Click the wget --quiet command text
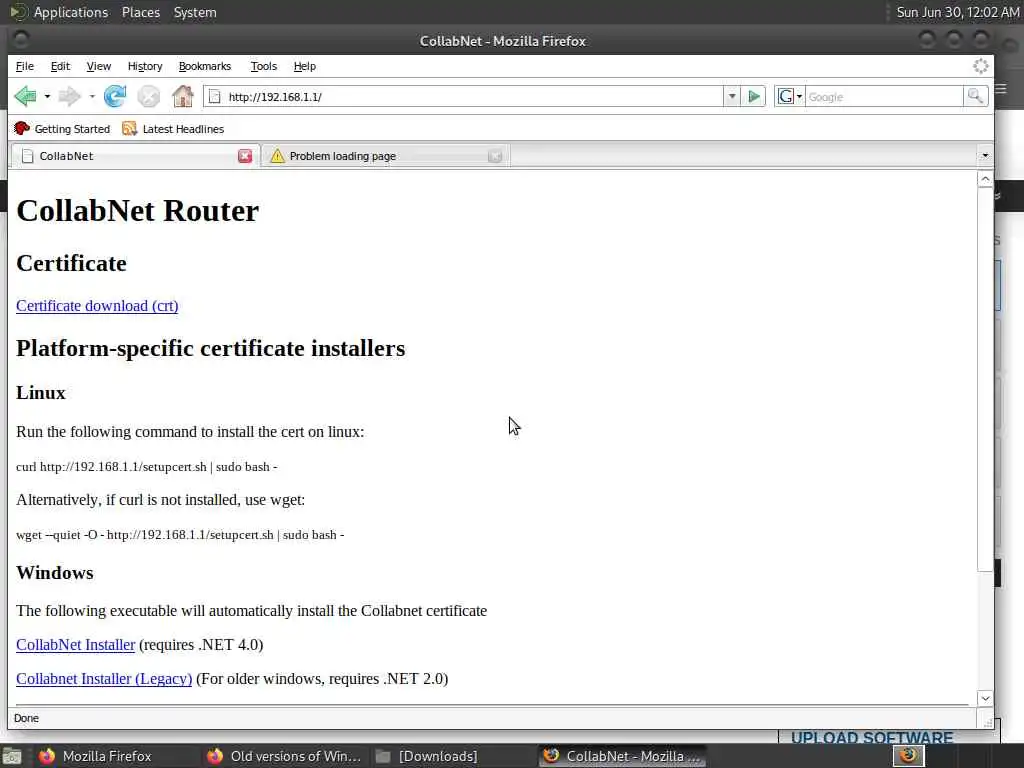 click(x=180, y=535)
